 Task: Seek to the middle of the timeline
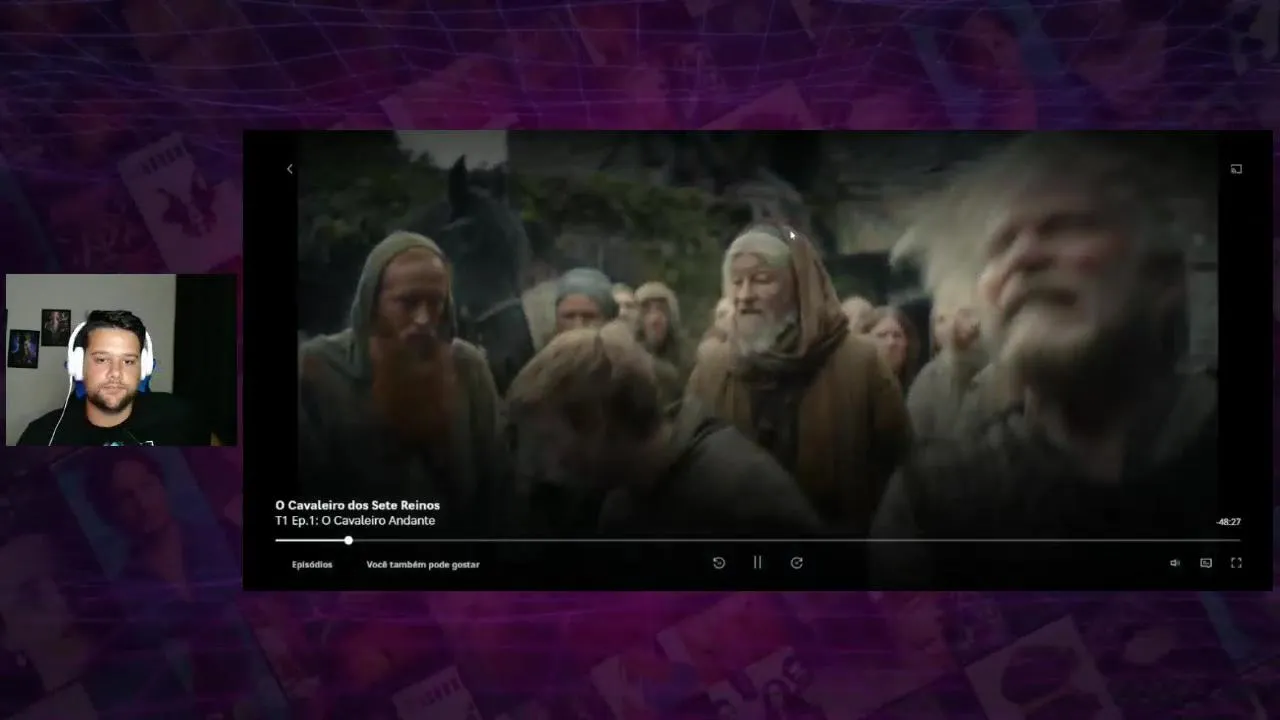click(x=758, y=540)
